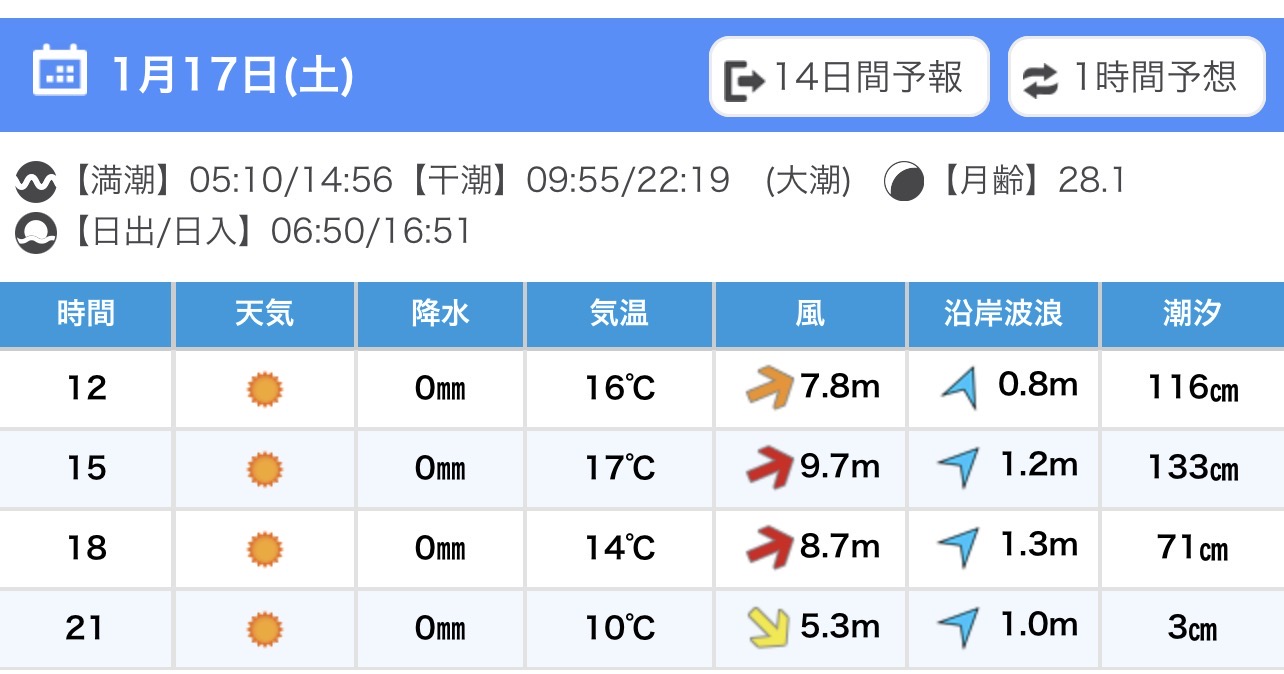This screenshot has width=1284, height=674.
Task: Click the 133cm tide value at 15時
Action: [1192, 468]
